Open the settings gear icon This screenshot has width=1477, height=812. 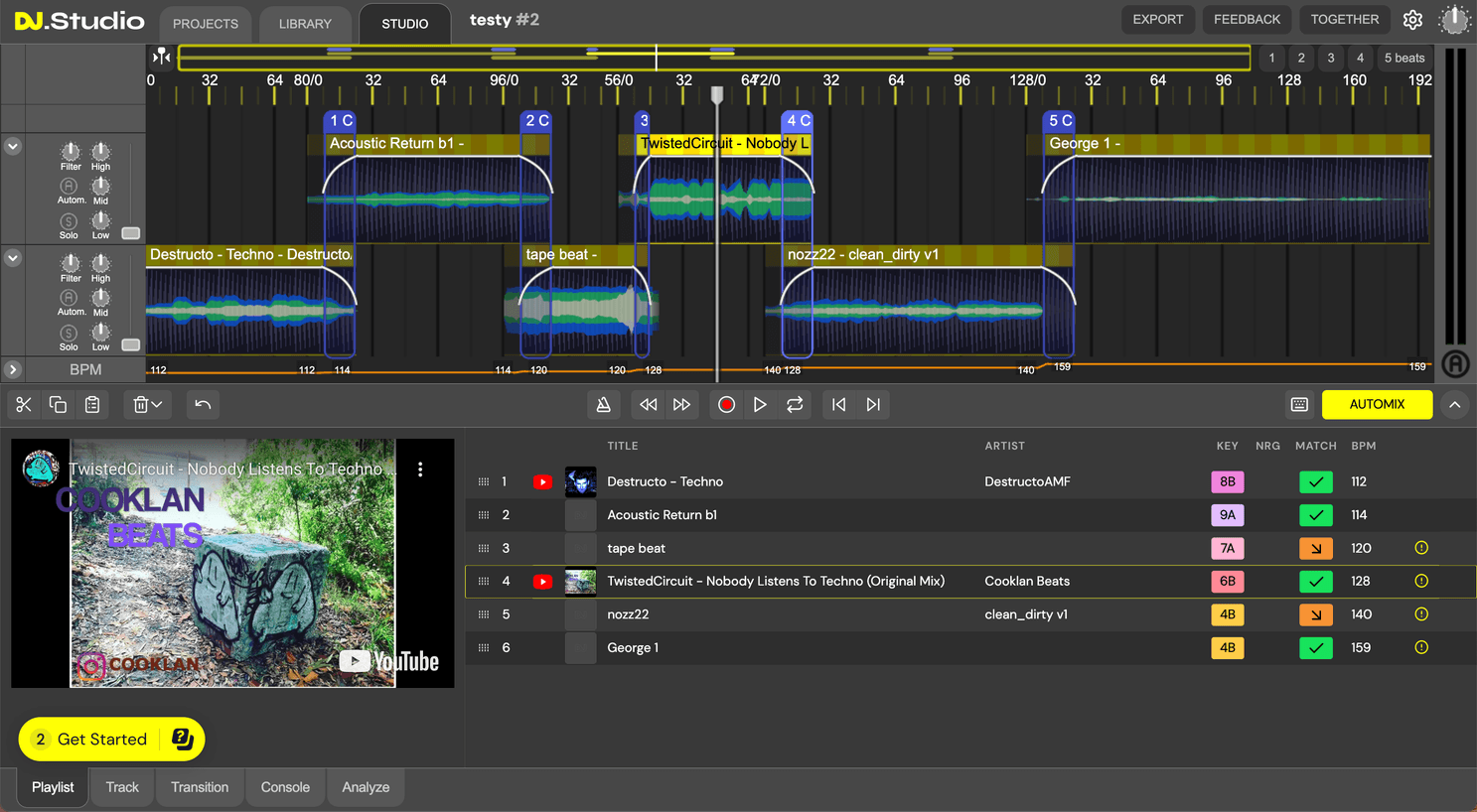1412,20
